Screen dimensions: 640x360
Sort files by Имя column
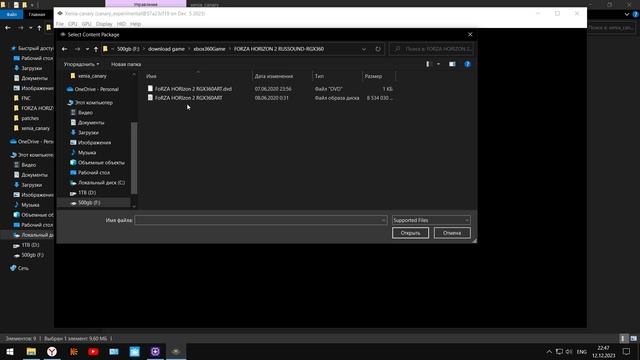[198, 76]
